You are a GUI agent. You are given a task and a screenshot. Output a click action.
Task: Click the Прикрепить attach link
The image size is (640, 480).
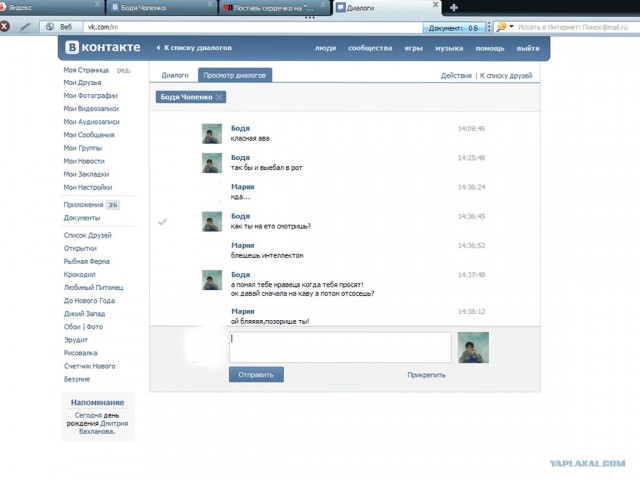click(x=426, y=375)
